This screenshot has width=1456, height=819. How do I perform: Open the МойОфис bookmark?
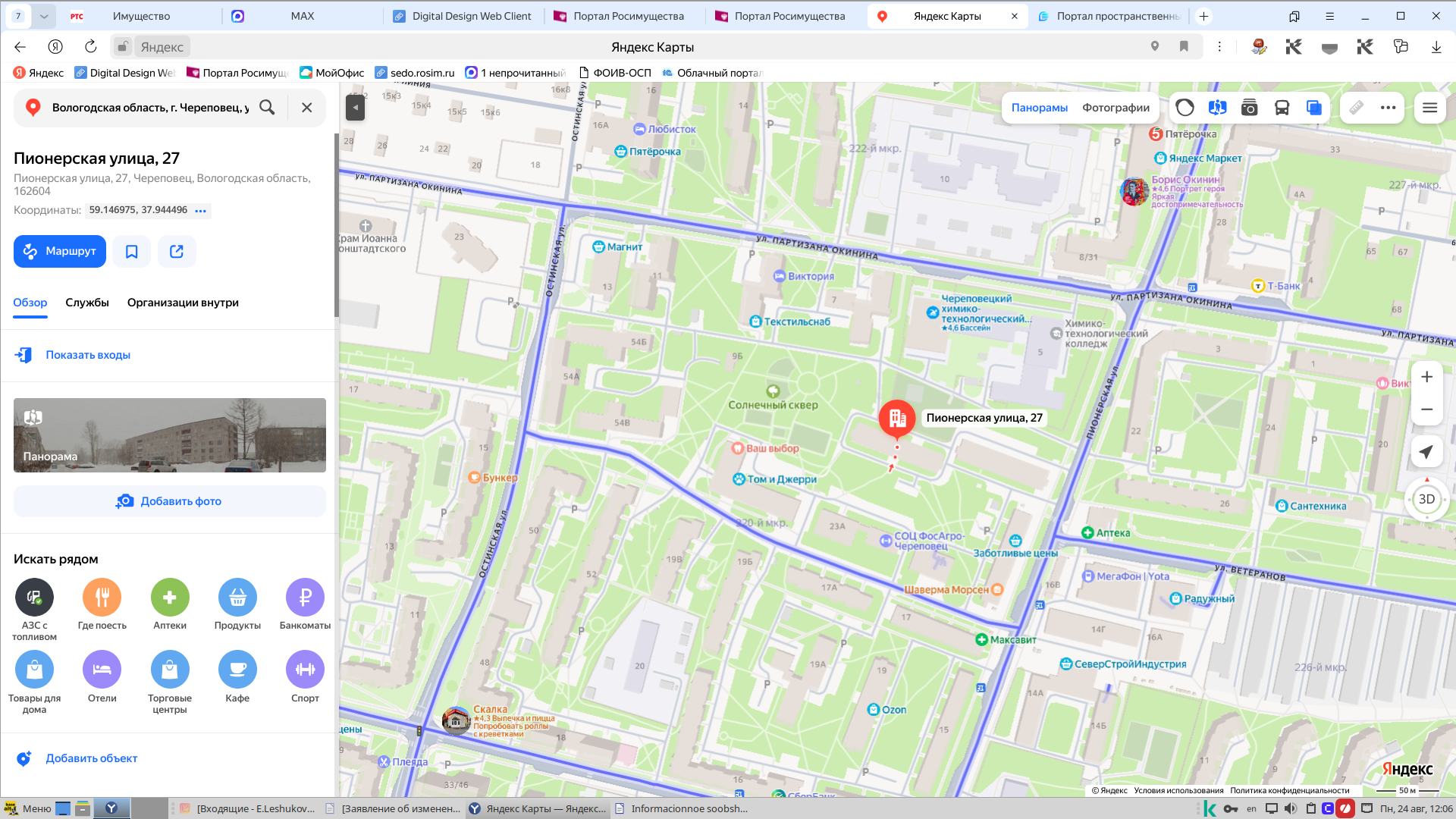tap(332, 73)
